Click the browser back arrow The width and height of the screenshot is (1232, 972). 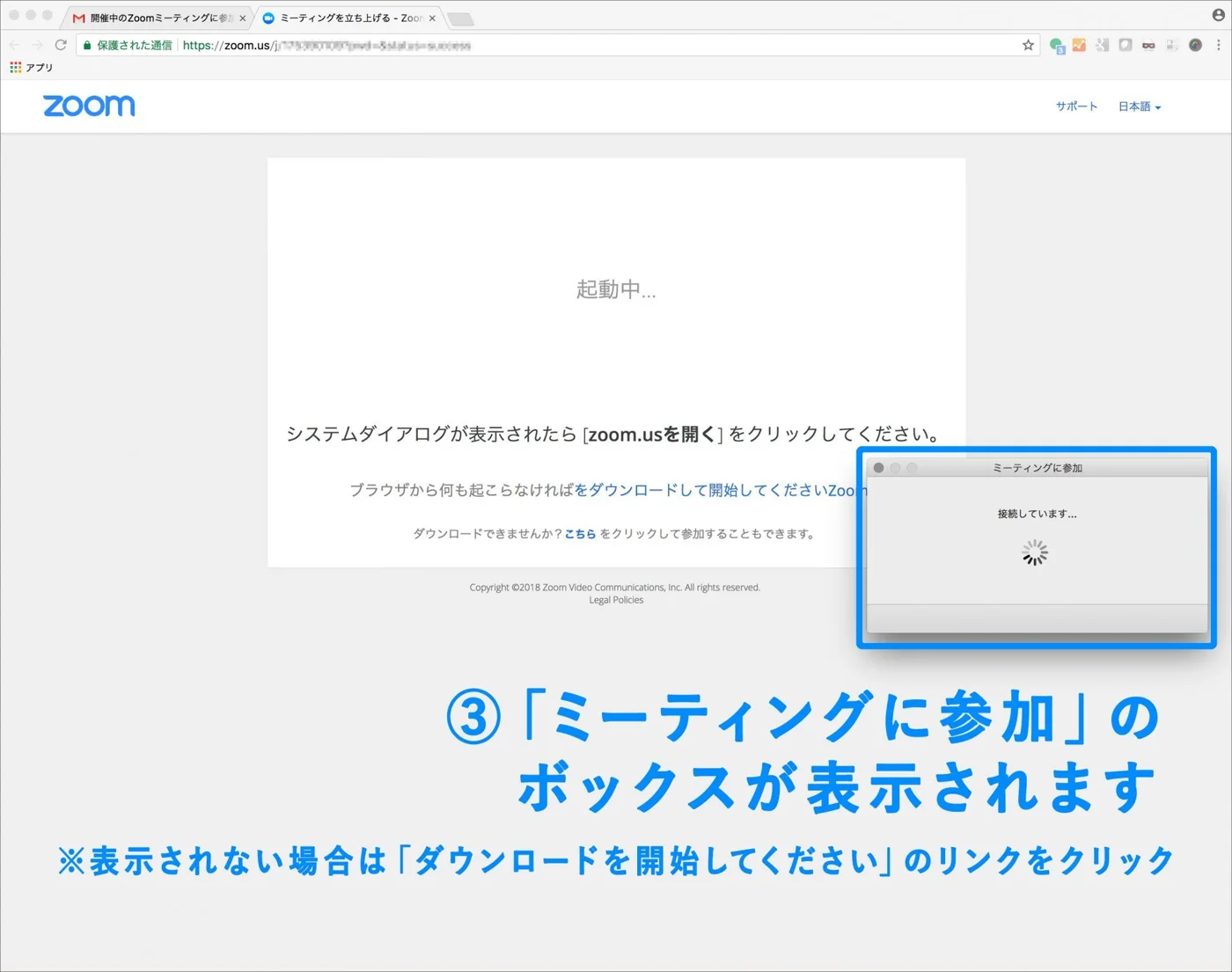(x=14, y=45)
